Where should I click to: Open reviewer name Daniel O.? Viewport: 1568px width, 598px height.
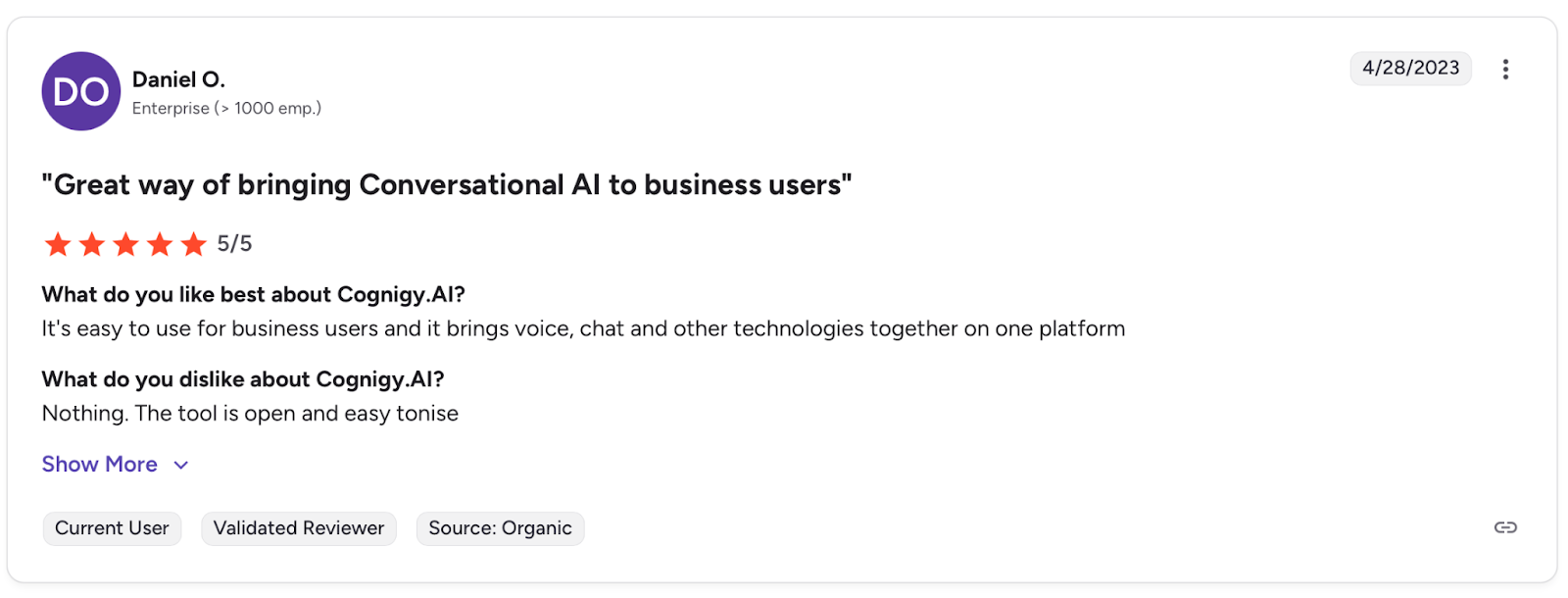(178, 79)
